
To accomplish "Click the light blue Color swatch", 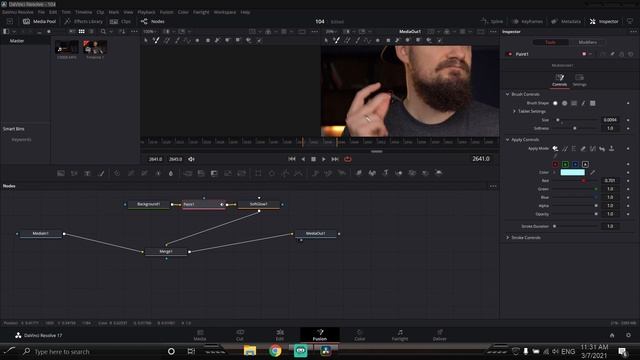I will coord(572,172).
